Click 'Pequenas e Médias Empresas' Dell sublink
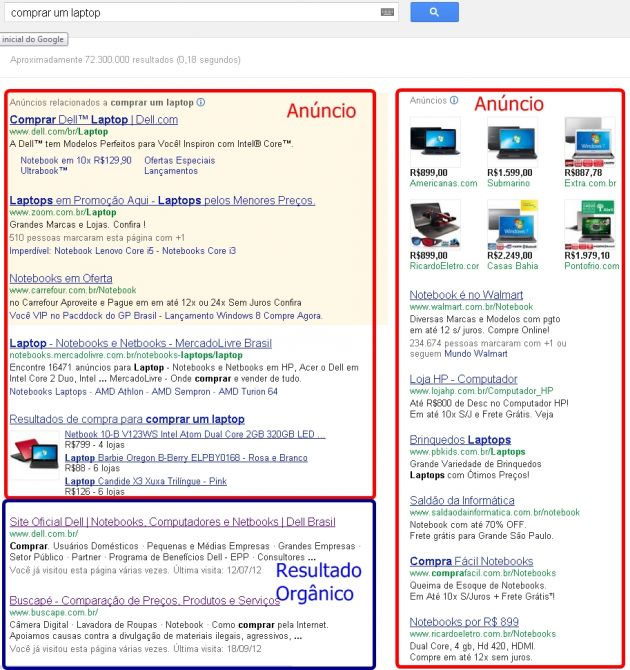This screenshot has width=630, height=670. (x=208, y=546)
